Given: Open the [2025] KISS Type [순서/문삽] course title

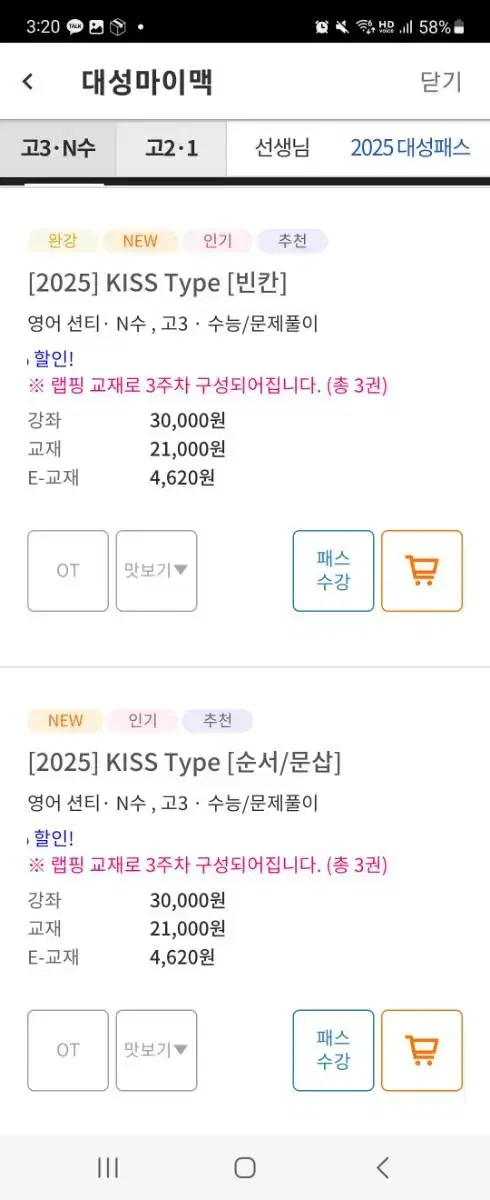Looking at the screenshot, I should pos(185,763).
